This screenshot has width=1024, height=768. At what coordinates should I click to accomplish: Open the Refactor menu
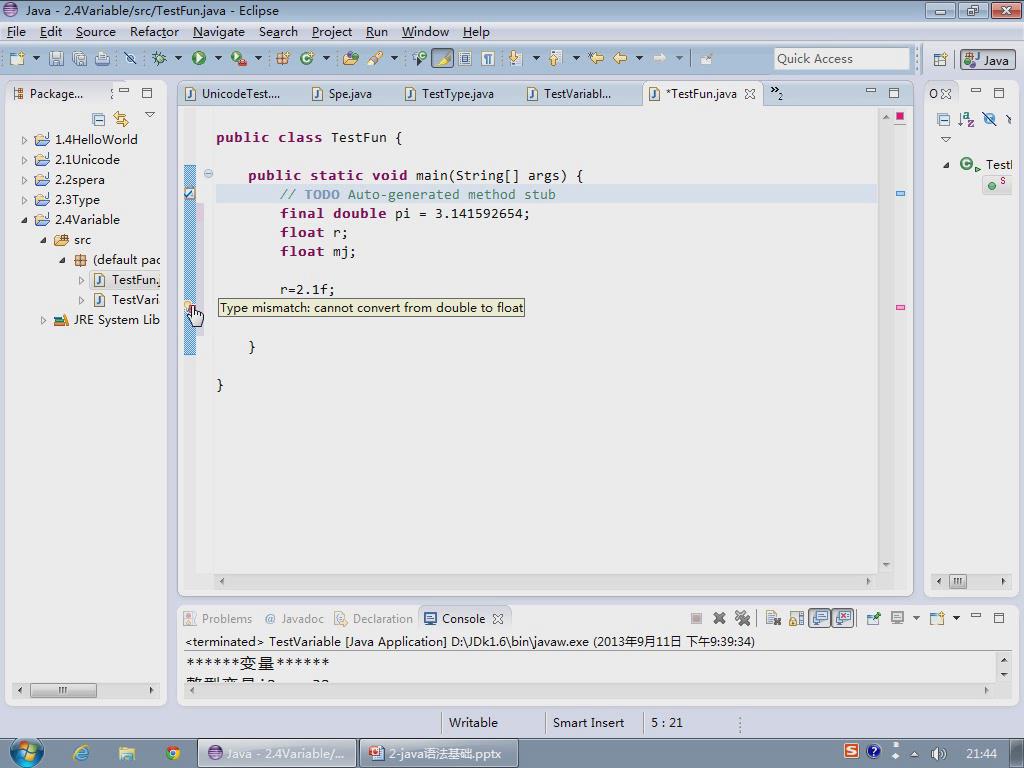click(154, 31)
